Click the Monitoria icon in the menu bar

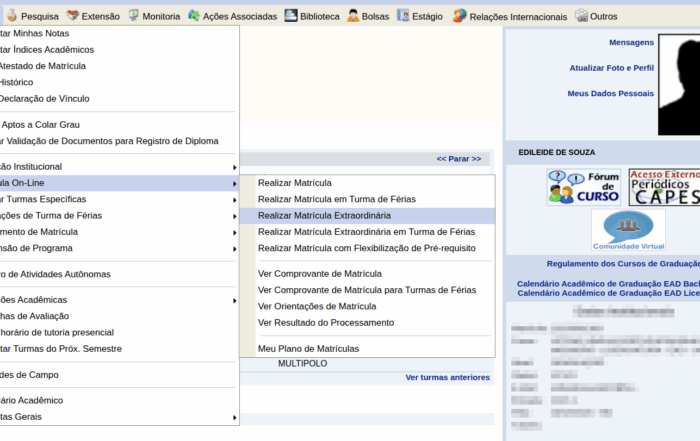133,16
